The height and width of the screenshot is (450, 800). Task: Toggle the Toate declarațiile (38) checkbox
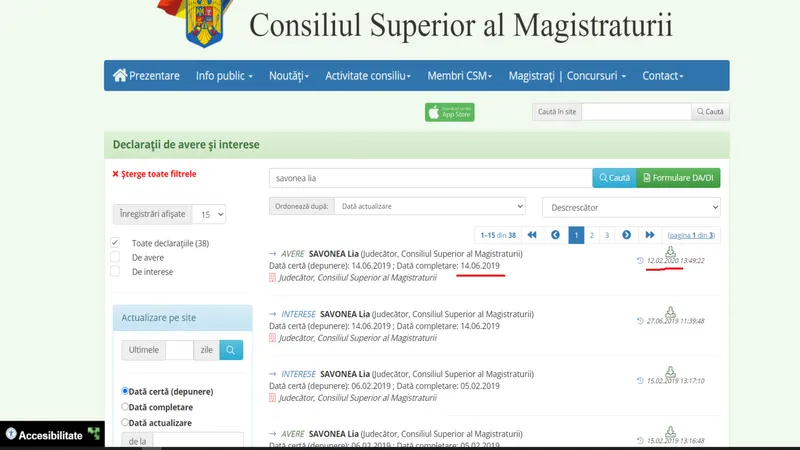(115, 242)
